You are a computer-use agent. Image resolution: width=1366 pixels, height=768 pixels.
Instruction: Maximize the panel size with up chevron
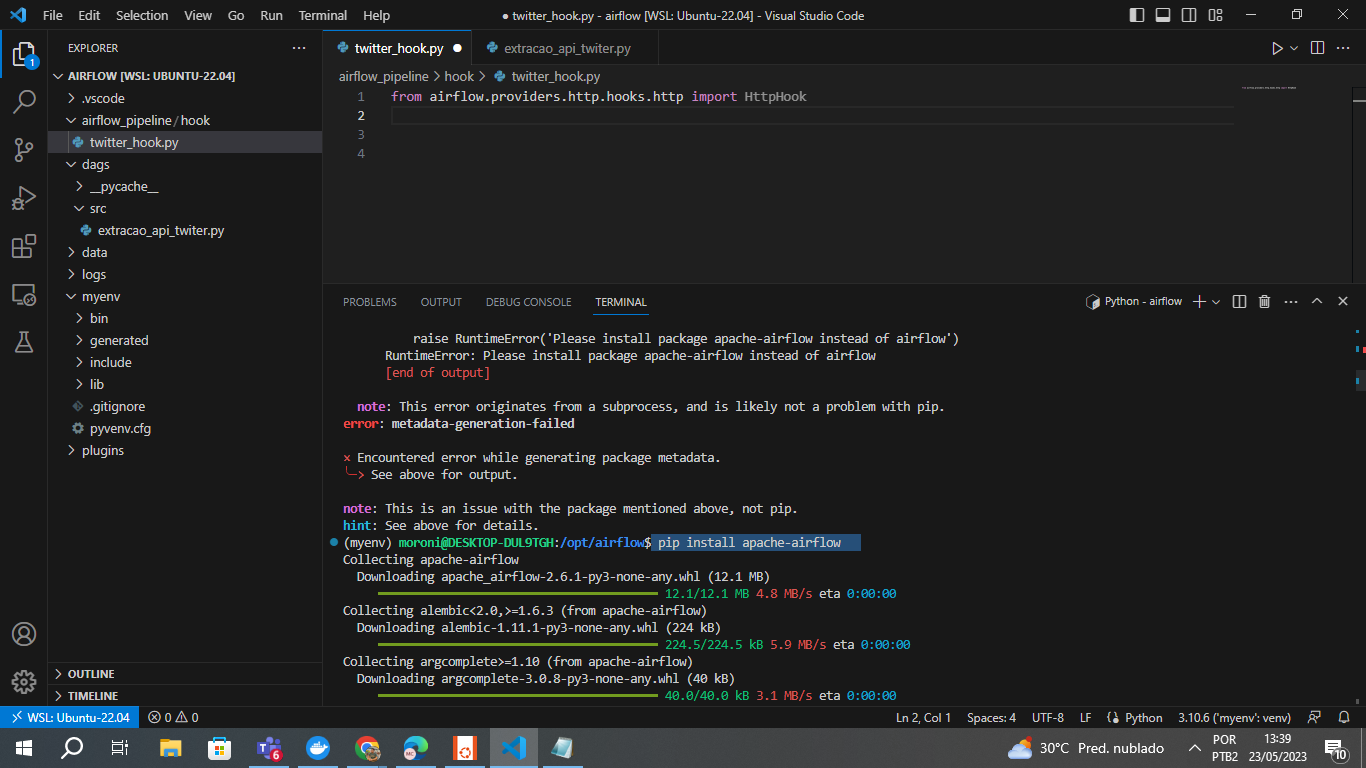point(1317,301)
